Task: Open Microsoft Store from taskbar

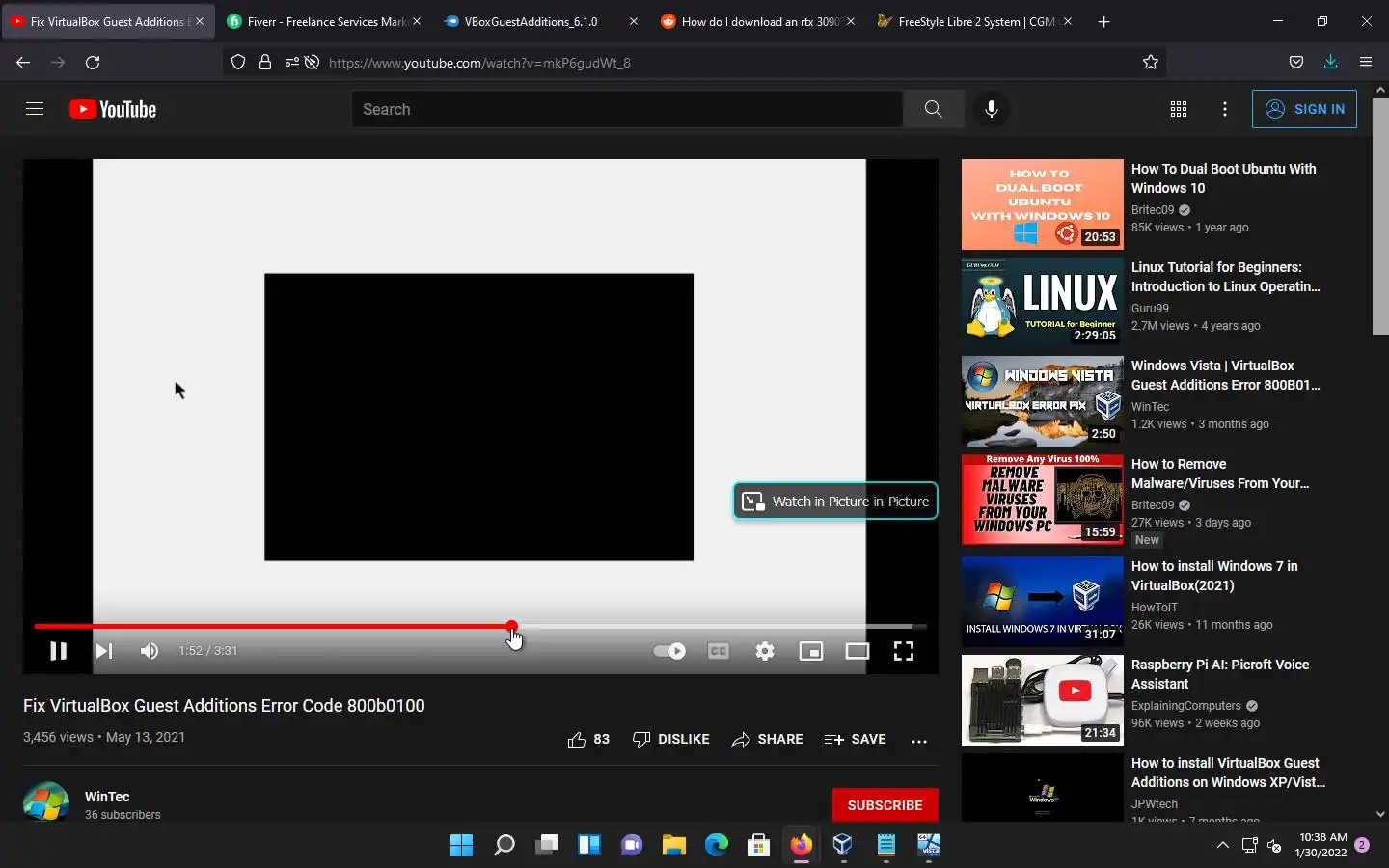Action: [x=758, y=846]
